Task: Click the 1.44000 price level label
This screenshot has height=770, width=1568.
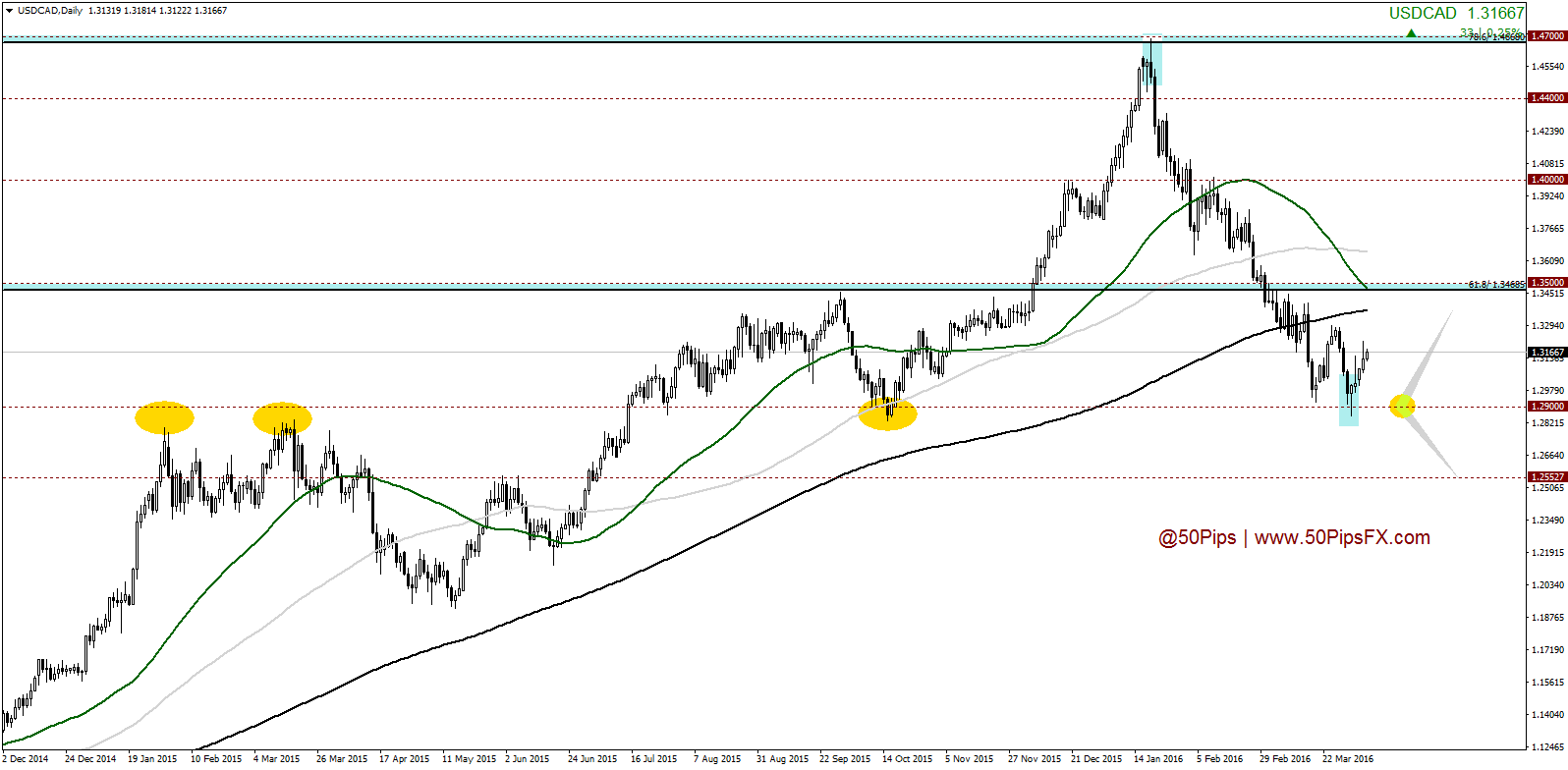Action: [1547, 98]
